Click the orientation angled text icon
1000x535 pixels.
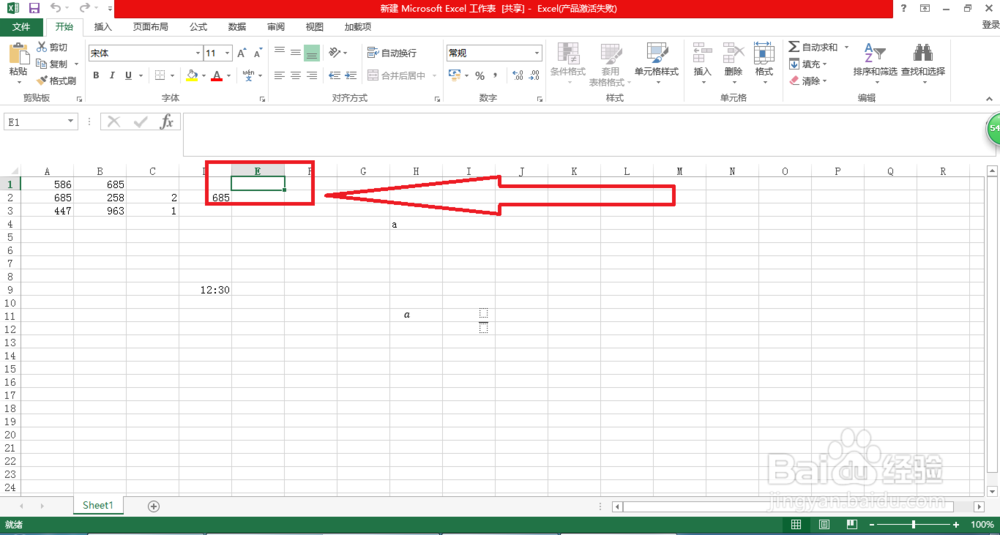pyautogui.click(x=335, y=53)
